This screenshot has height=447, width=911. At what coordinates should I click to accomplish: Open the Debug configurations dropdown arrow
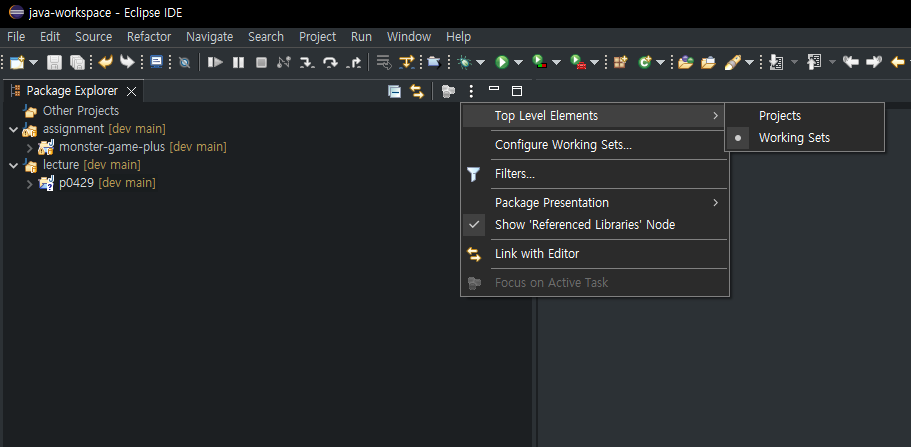(x=480, y=63)
